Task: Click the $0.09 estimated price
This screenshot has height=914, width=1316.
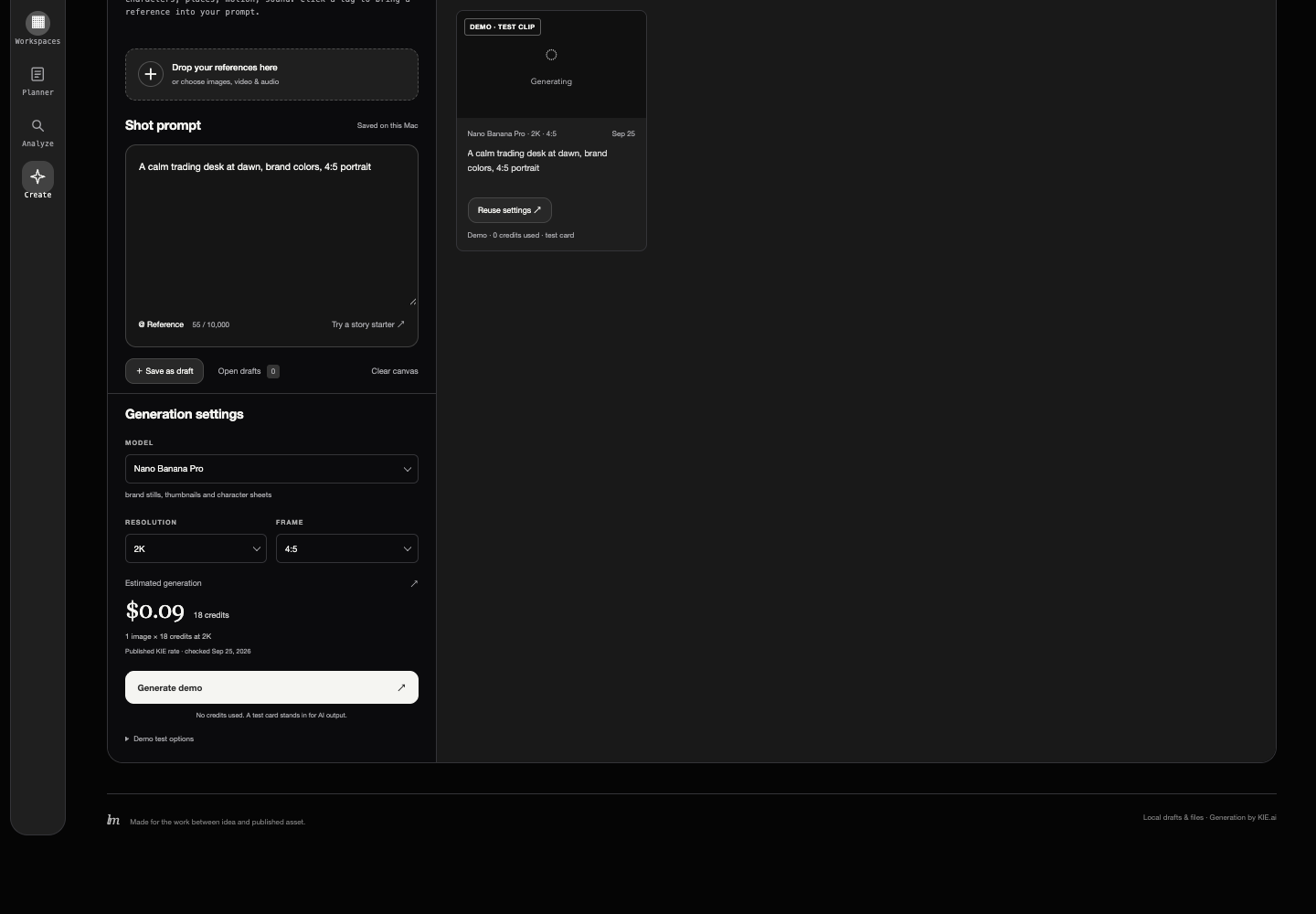Action: pos(154,611)
